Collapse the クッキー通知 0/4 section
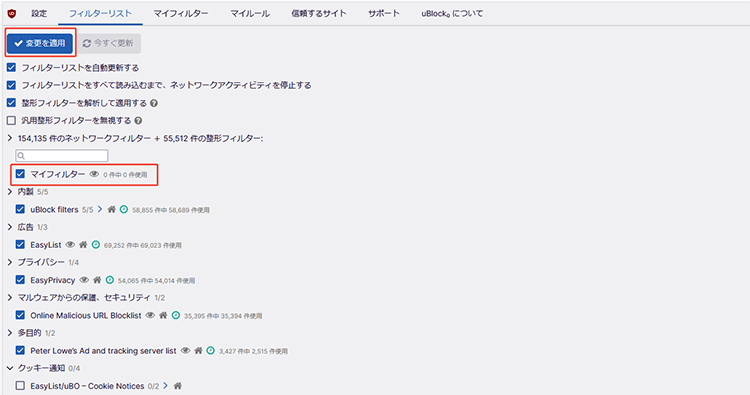 click(x=10, y=368)
